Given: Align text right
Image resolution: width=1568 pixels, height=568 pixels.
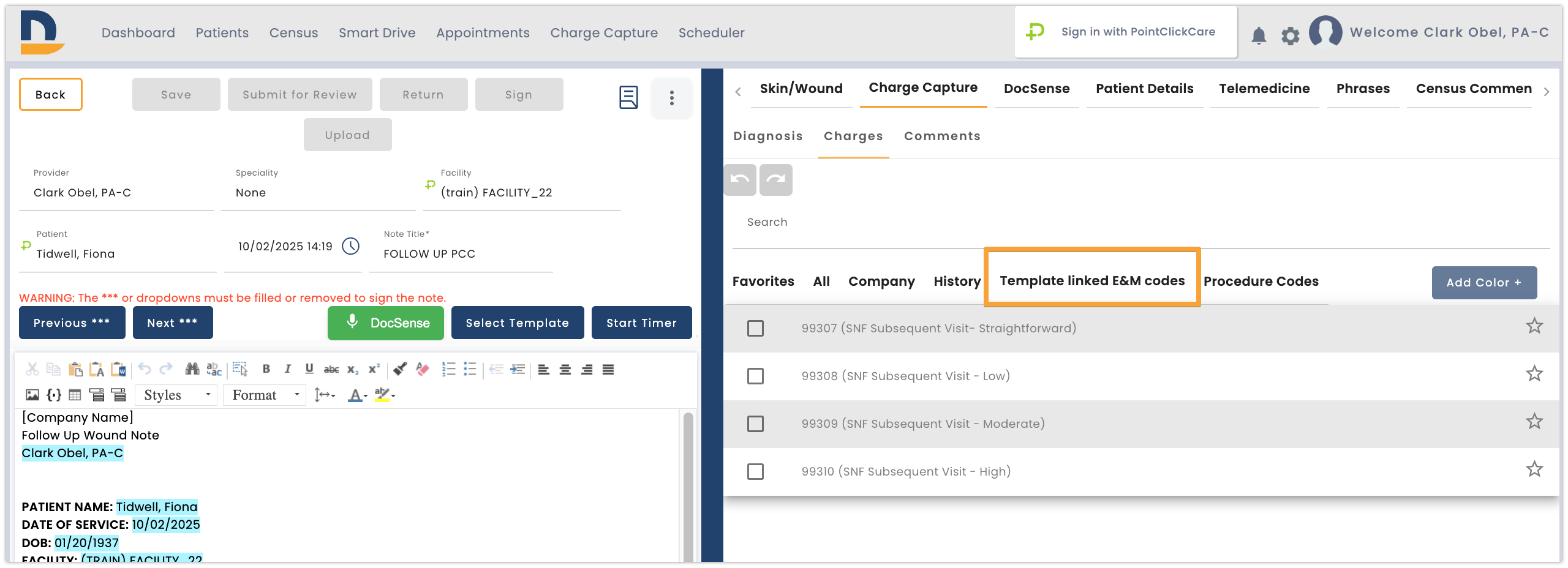Looking at the screenshot, I should pos(587,369).
